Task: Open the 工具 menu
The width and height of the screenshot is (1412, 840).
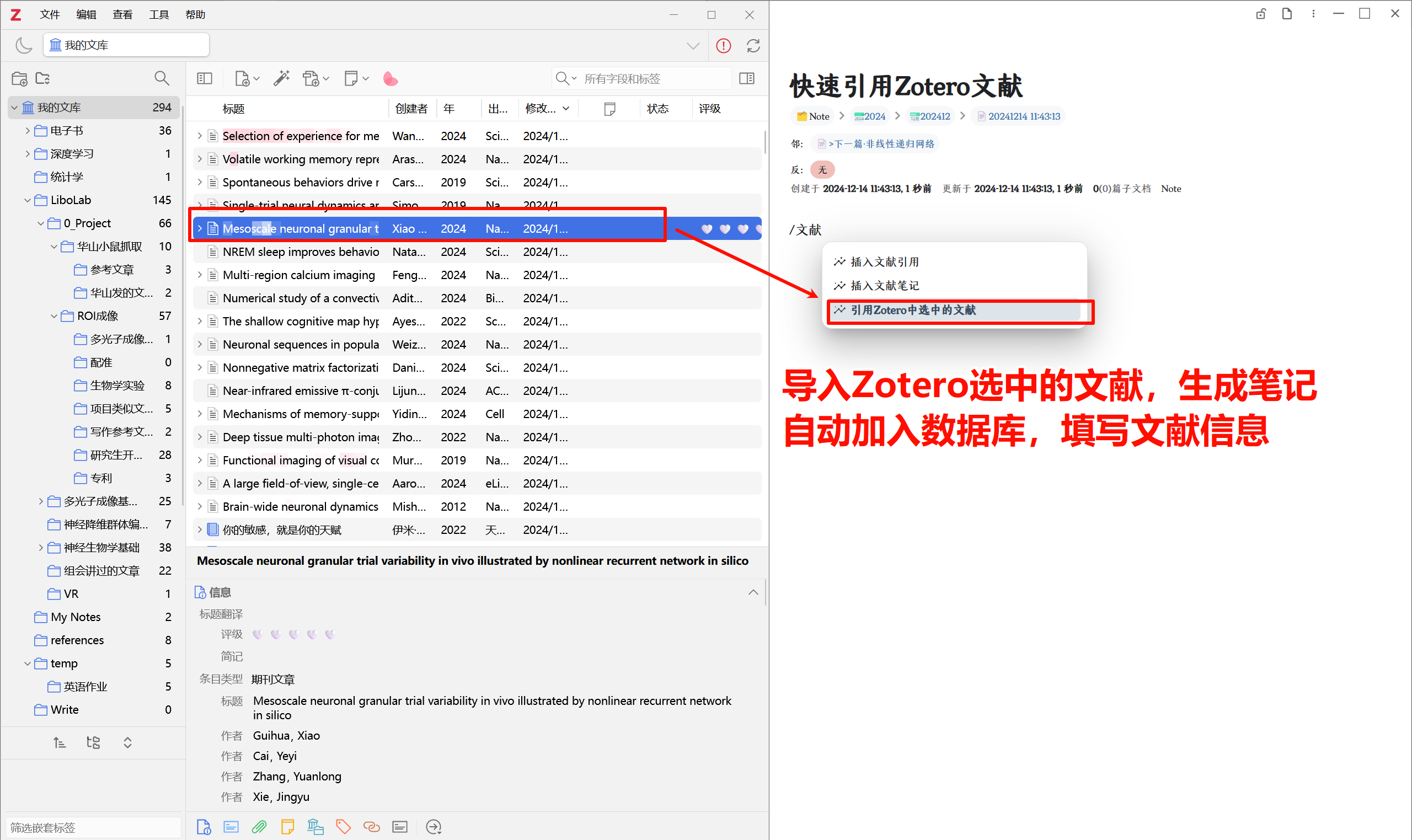Action: click(158, 15)
